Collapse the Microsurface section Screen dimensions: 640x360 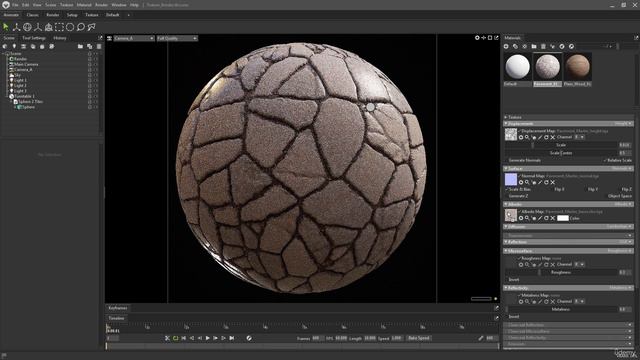tap(506, 251)
